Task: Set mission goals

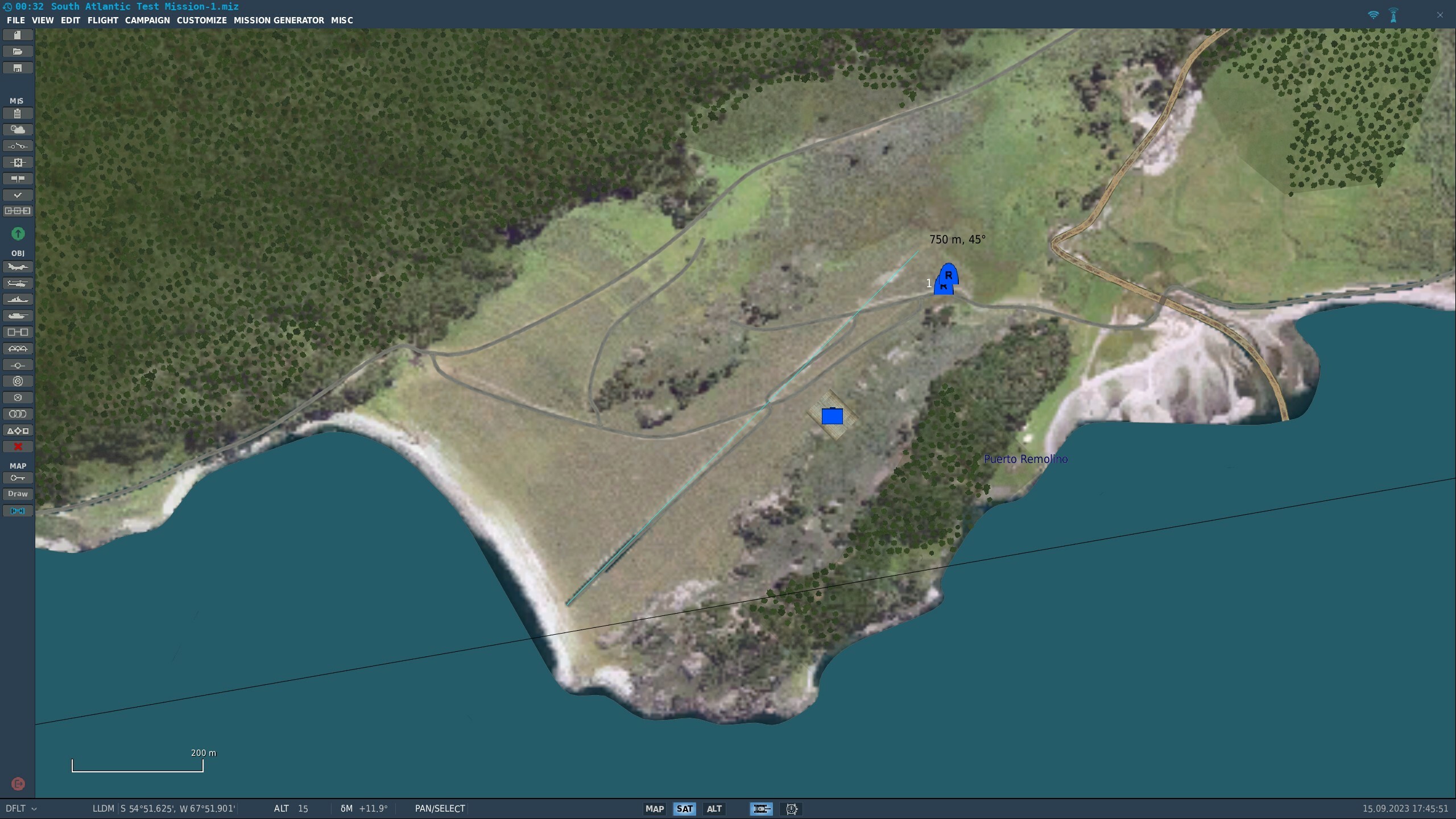Action: (x=18, y=163)
